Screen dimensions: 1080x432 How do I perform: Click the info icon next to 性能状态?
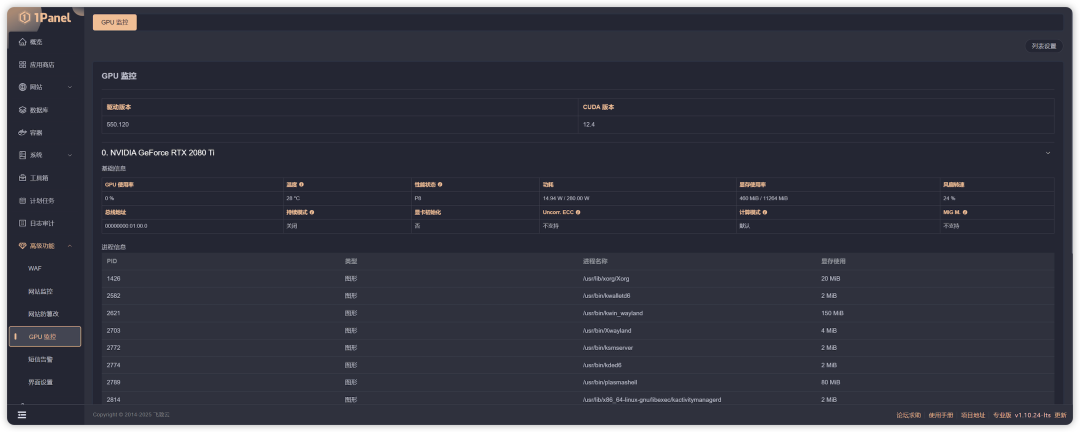coord(440,185)
